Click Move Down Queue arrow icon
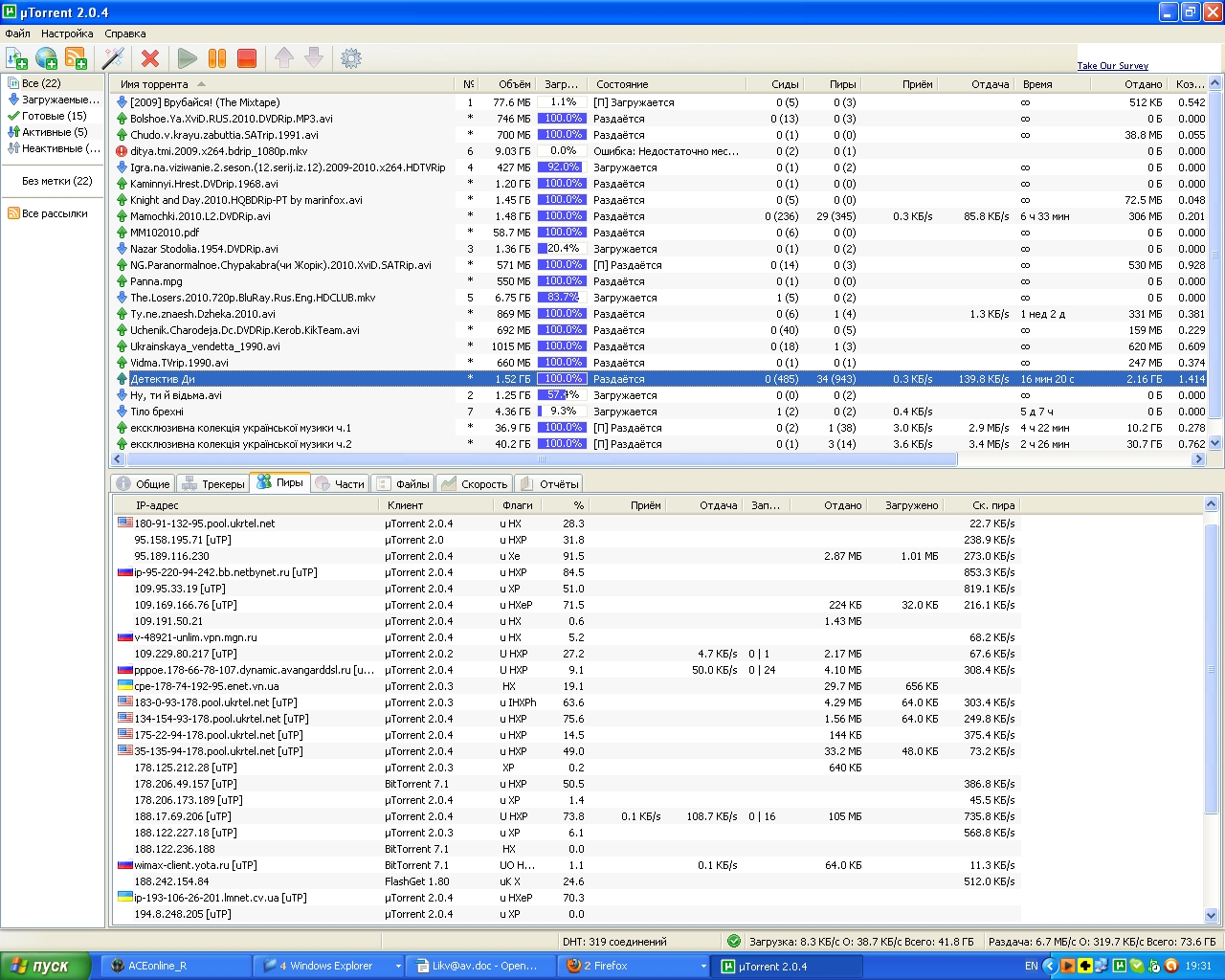Viewport: 1225px width, 980px height. coord(314,58)
